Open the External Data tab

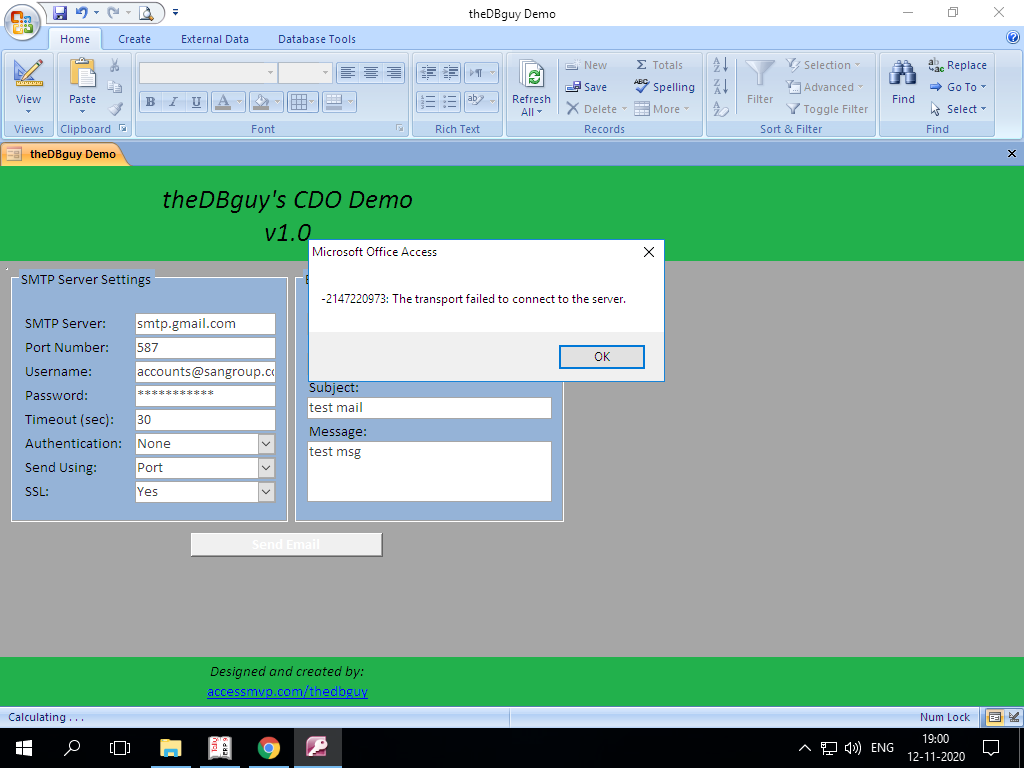click(x=215, y=39)
